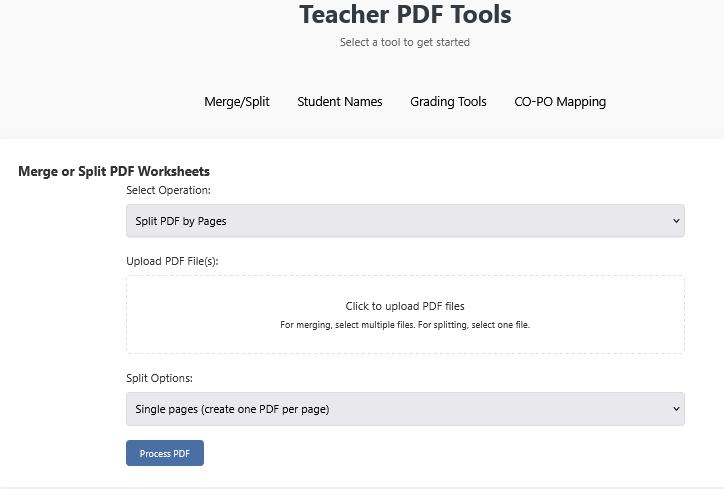Viewport: 724px width, 489px height.
Task: Click the 'Split PDF by Pages' selected value
Action: point(181,221)
